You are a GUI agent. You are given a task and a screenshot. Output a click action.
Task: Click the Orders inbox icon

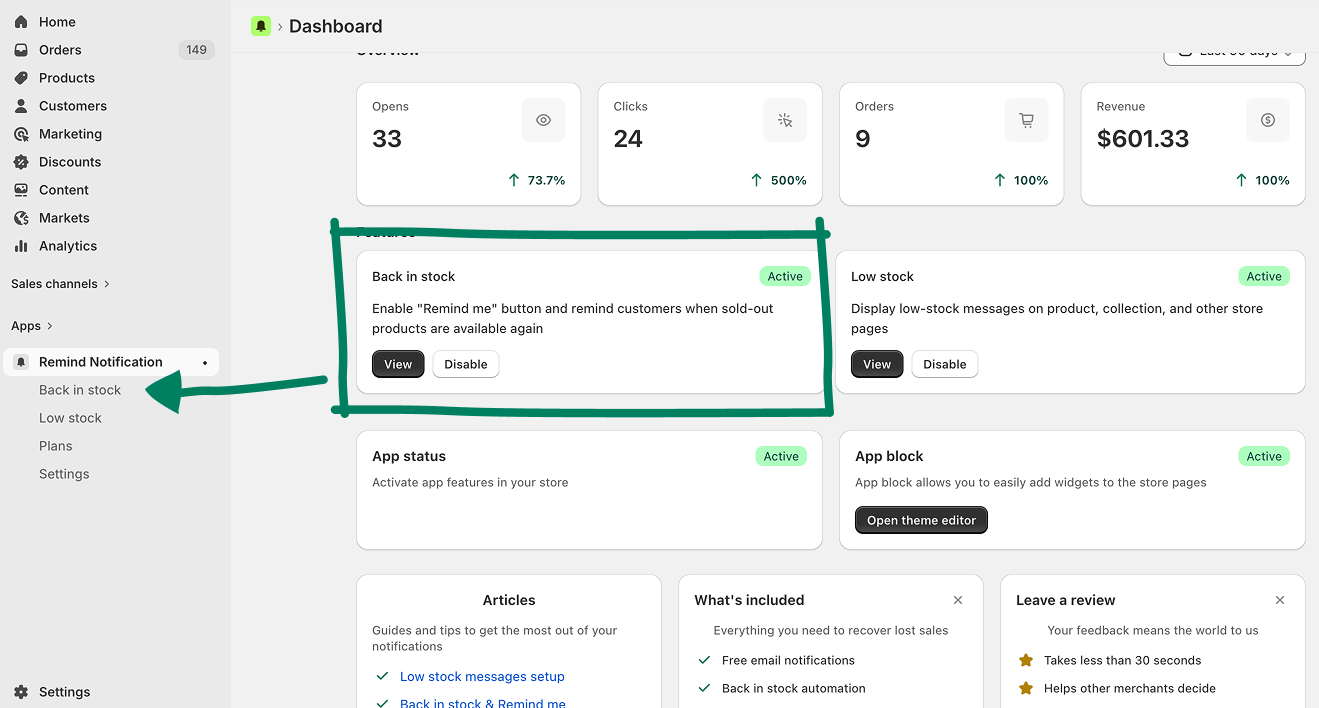[21, 50]
